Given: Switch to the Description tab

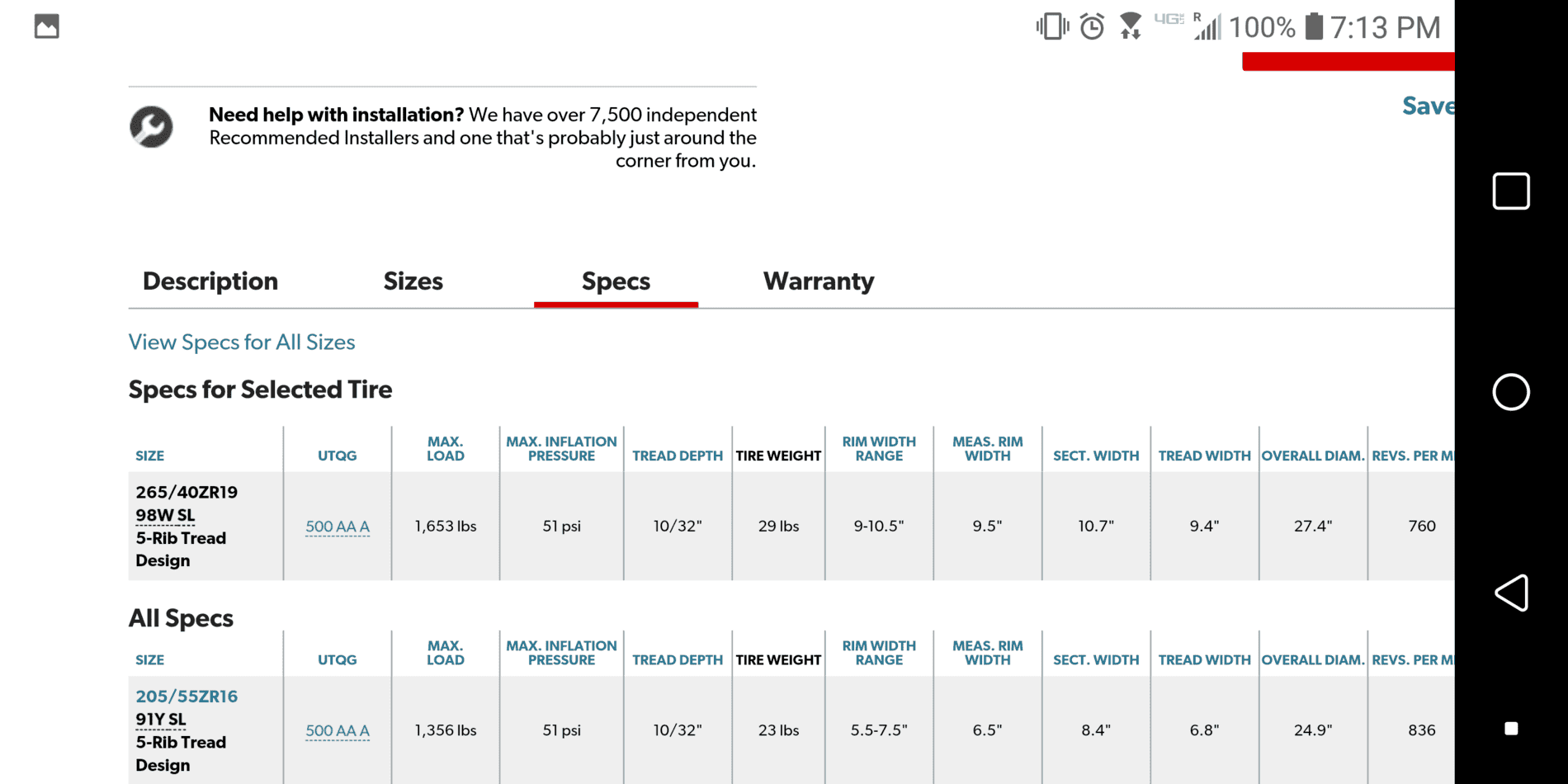Looking at the screenshot, I should (x=210, y=281).
